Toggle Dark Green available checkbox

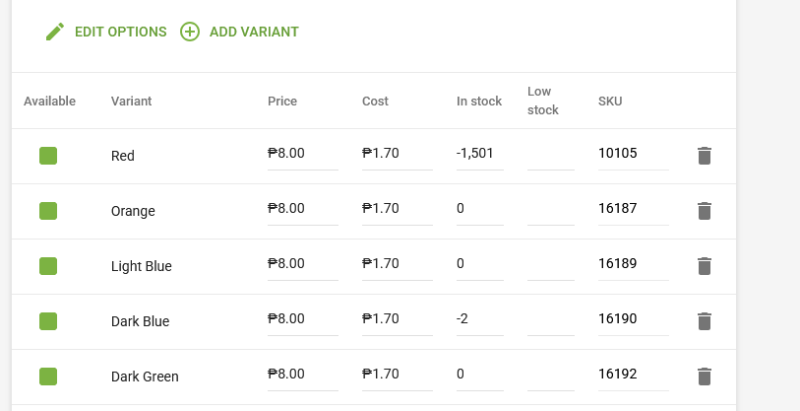click(48, 376)
